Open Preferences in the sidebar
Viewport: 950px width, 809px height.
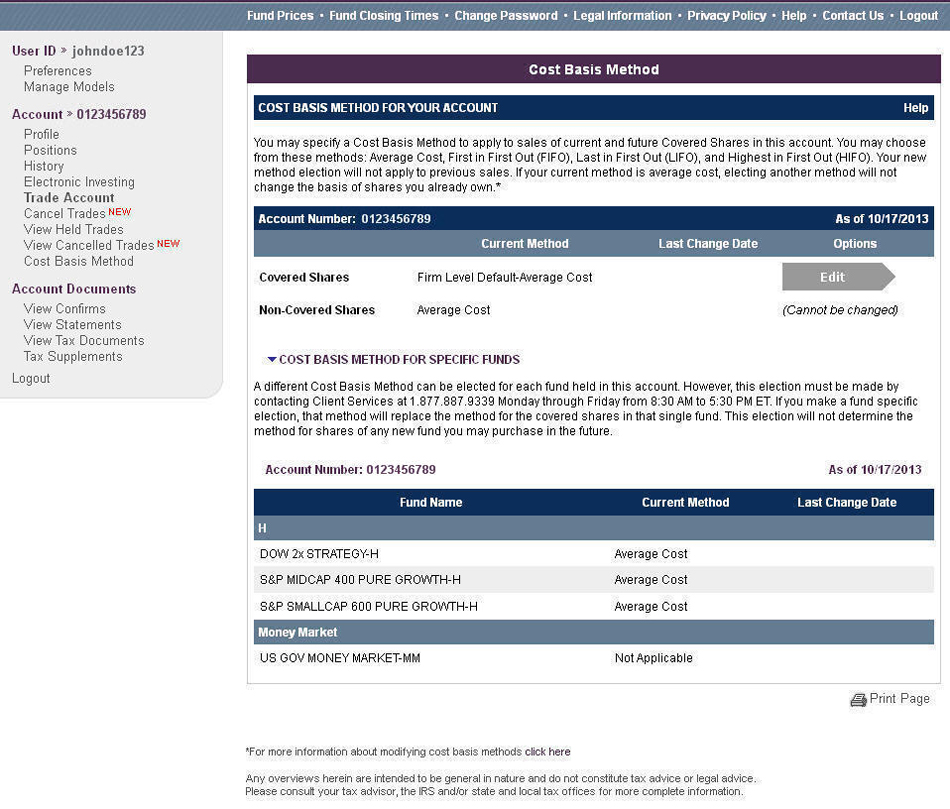(x=58, y=71)
